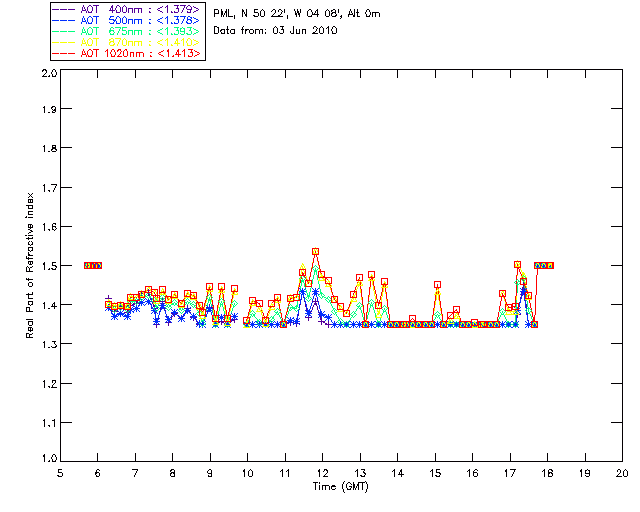The image size is (640, 512).
Task: Click the AOT 1020nm legend entry
Action: click(x=127, y=53)
